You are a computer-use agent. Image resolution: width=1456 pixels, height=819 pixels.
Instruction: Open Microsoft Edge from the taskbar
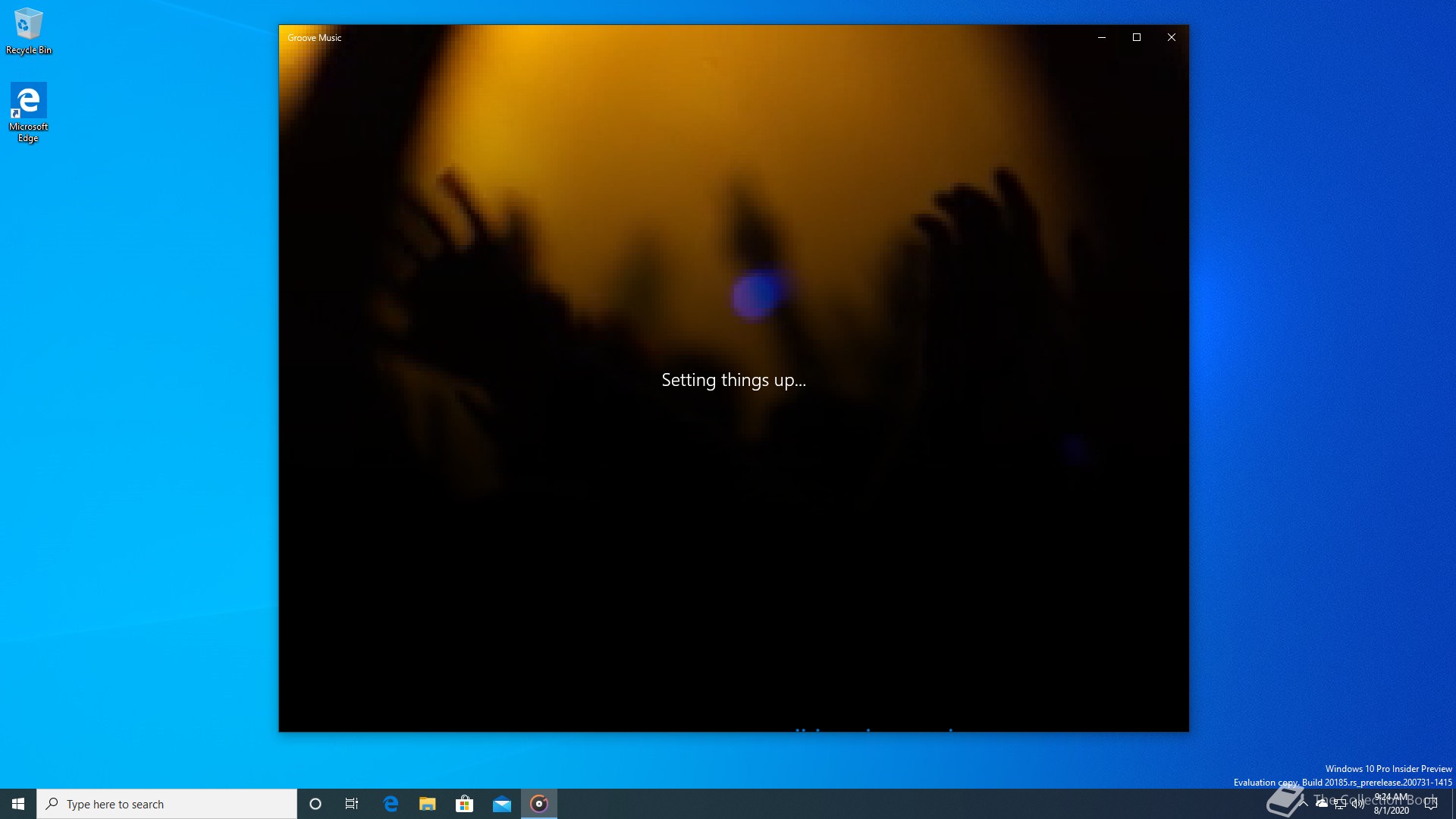(x=391, y=804)
